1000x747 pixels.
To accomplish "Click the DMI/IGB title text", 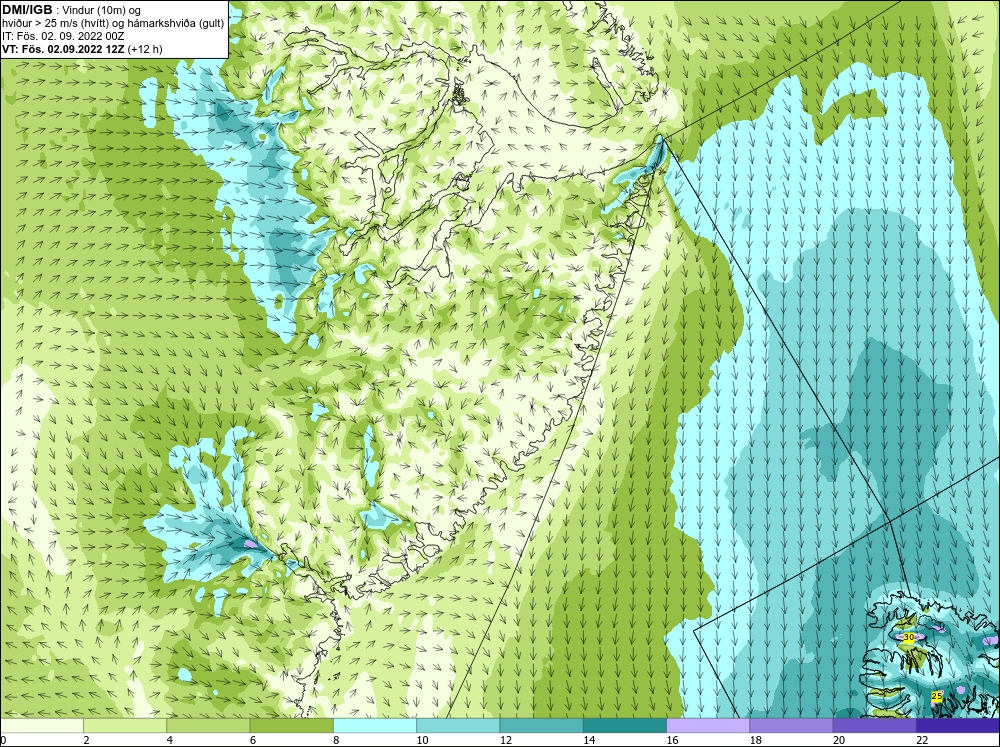I will 27,10.
